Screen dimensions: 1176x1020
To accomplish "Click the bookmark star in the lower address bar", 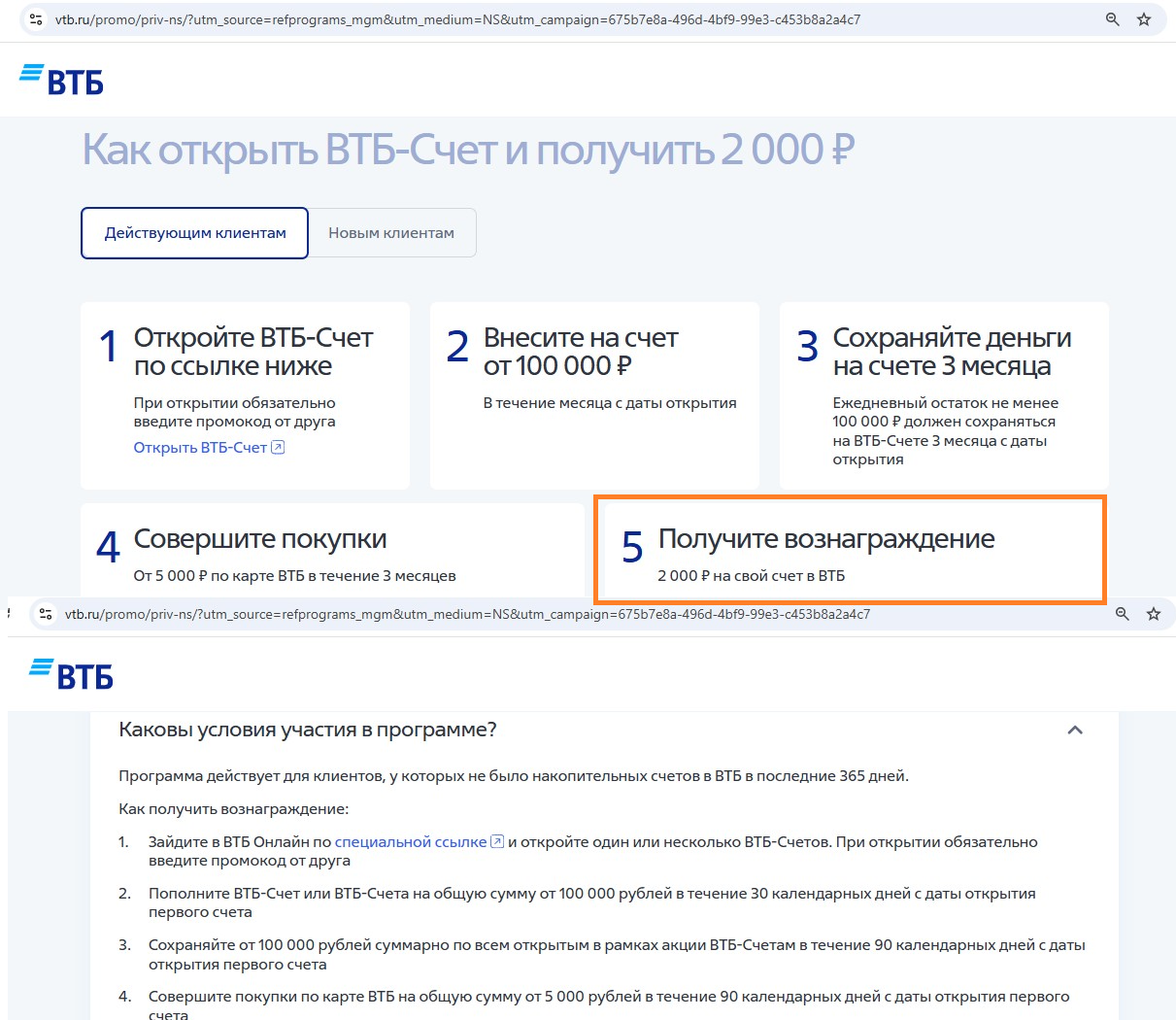I will tap(1154, 614).
